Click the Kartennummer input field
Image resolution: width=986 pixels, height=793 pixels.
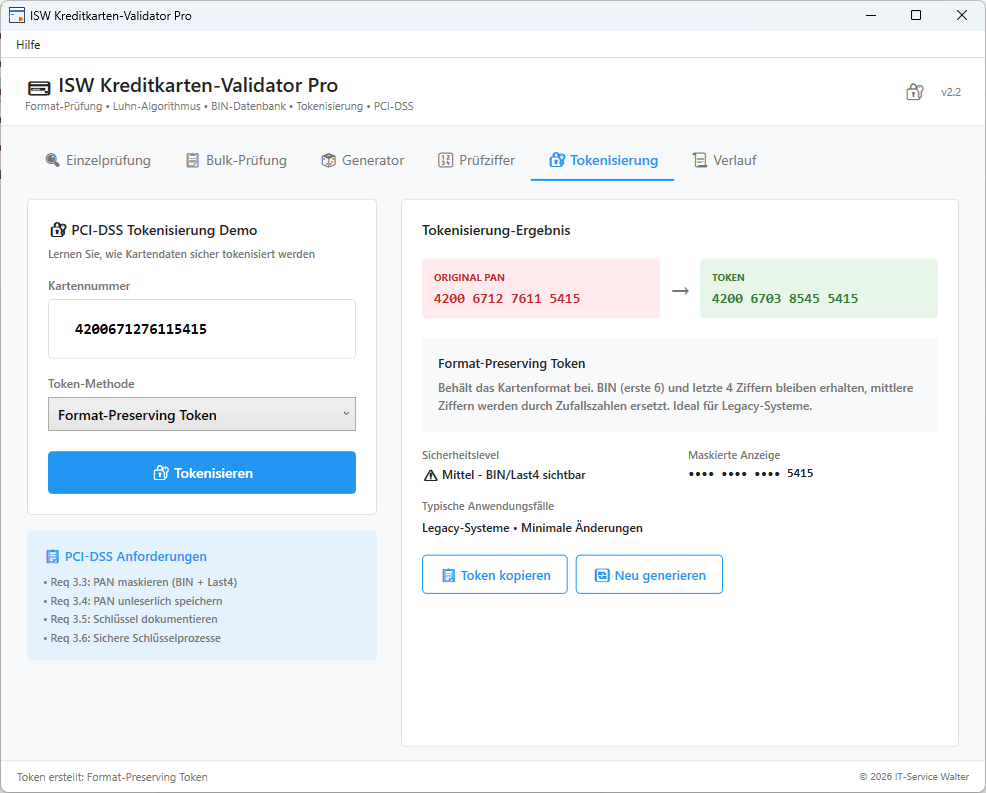pyautogui.click(x=201, y=328)
